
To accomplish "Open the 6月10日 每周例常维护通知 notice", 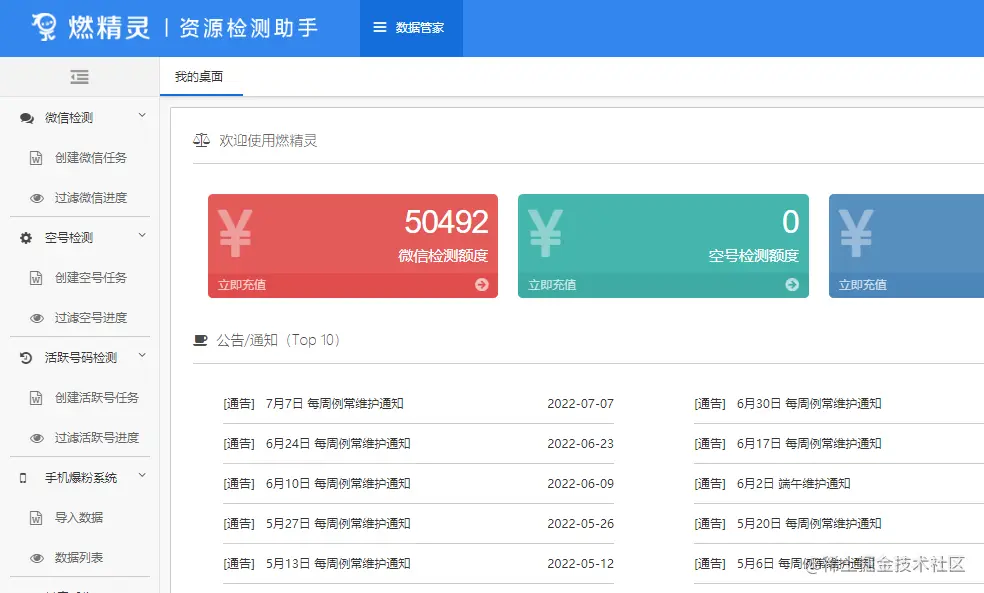I will 338,484.
